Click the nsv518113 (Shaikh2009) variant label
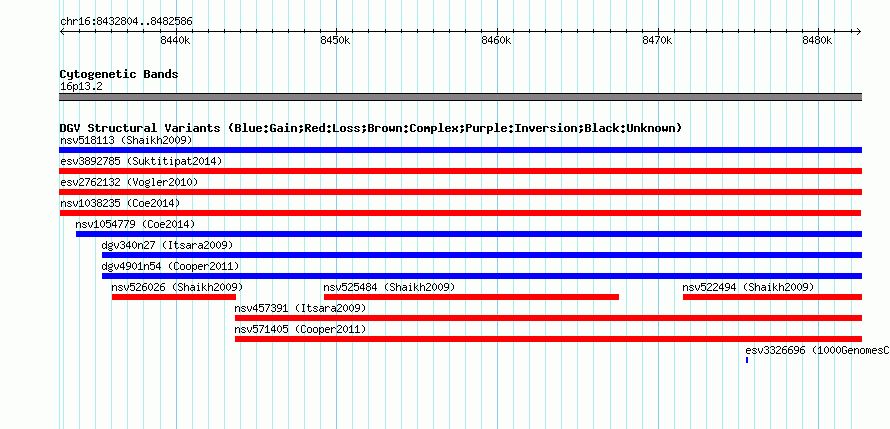 (126, 140)
